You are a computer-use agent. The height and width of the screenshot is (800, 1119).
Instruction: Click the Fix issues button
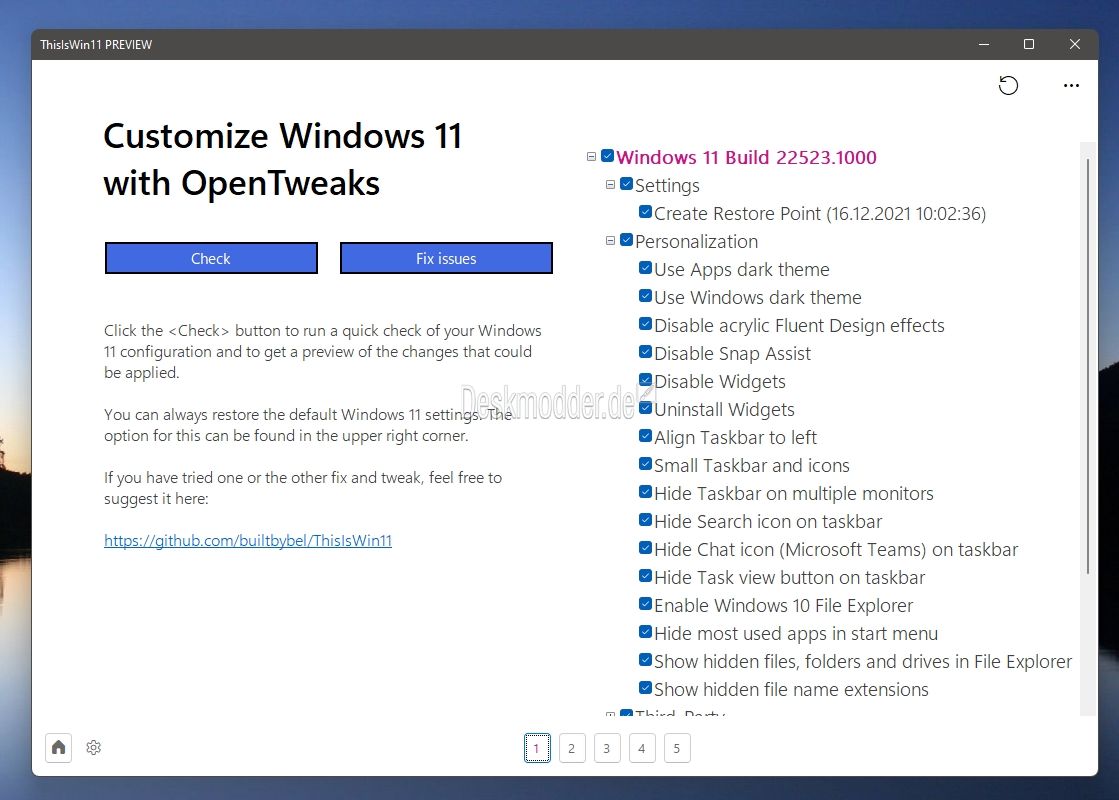click(x=446, y=258)
